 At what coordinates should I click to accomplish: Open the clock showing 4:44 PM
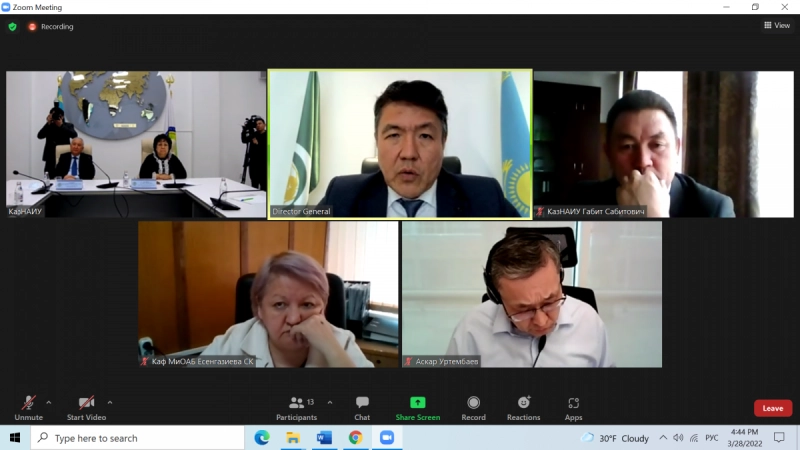(x=745, y=438)
